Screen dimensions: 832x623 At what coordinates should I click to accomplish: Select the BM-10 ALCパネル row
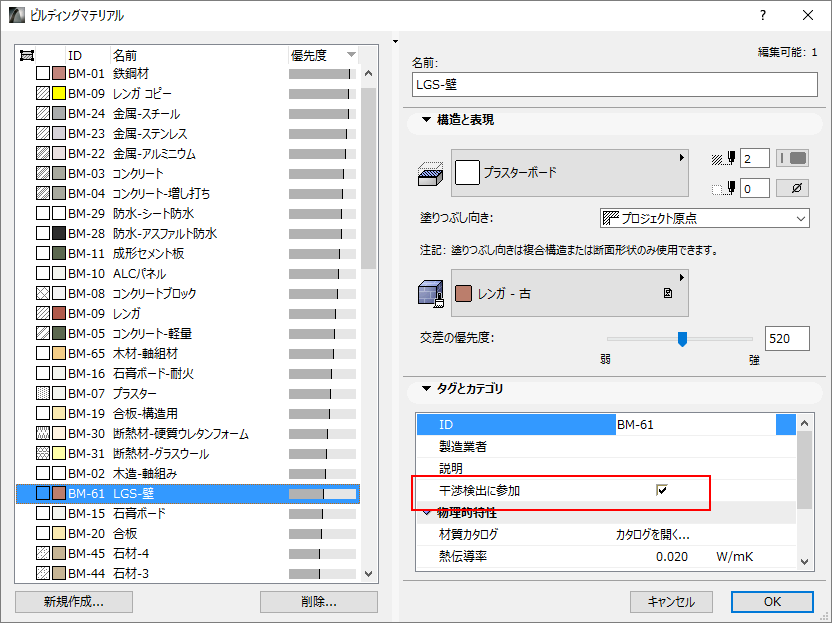click(188, 274)
